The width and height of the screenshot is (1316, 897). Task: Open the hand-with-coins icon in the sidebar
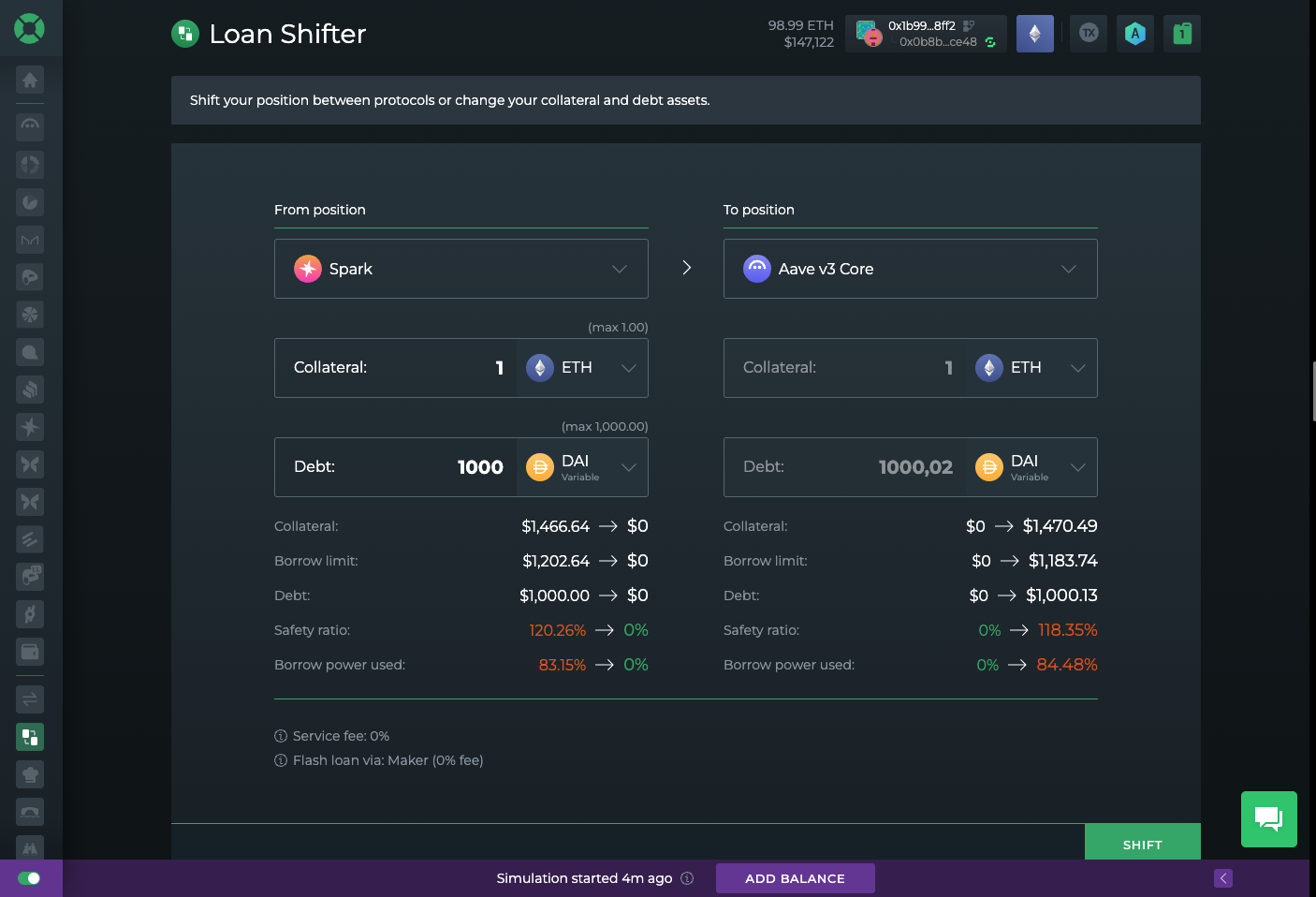(30, 577)
